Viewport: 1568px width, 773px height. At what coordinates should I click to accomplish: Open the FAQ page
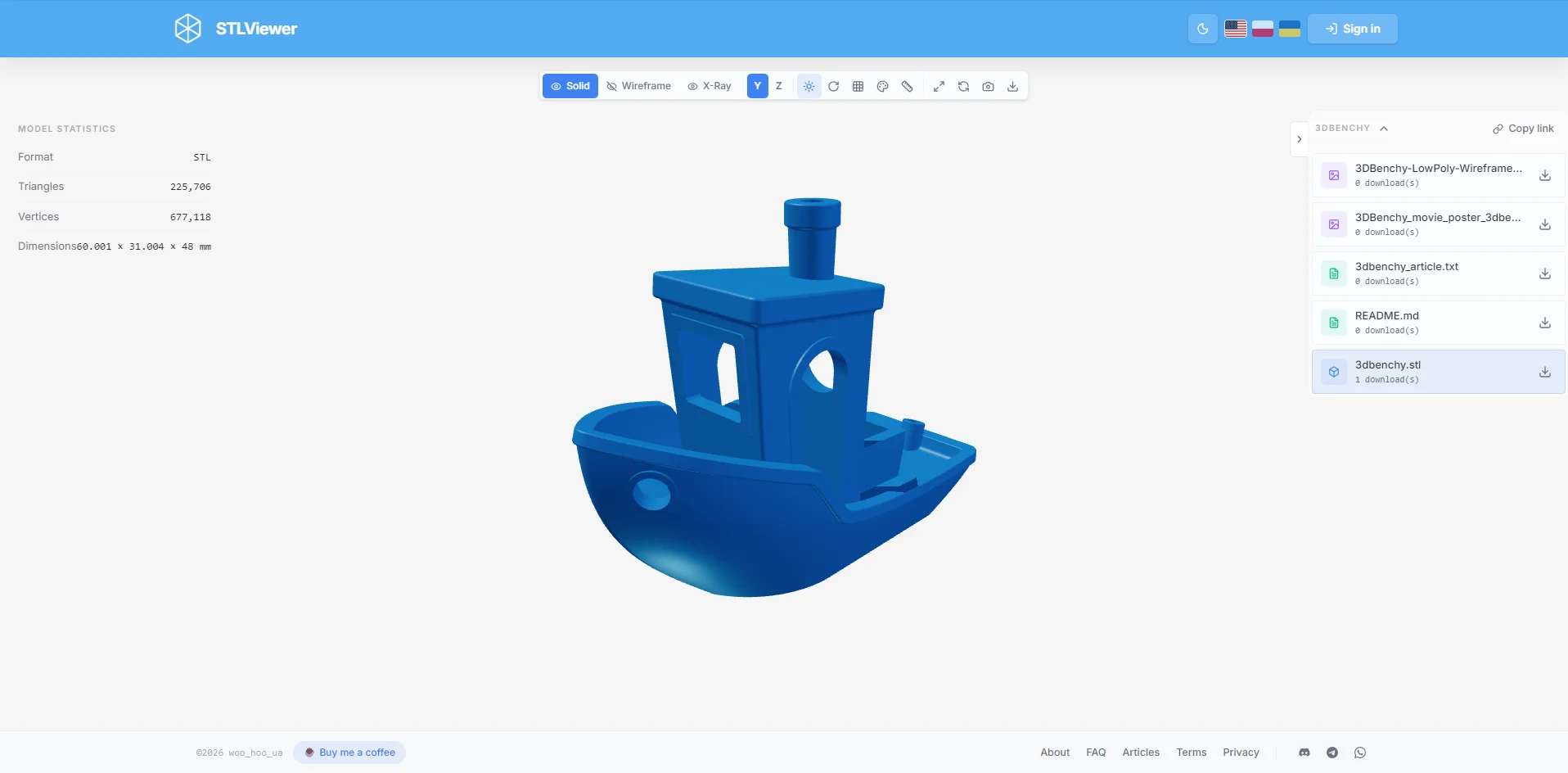1096,753
